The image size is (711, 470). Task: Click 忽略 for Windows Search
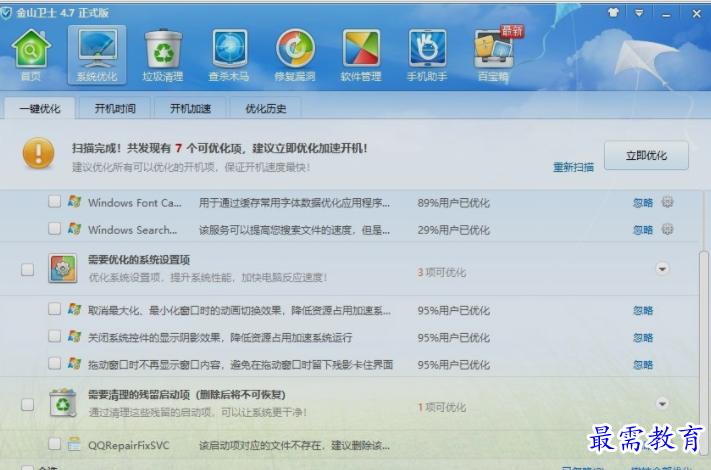[x=643, y=230]
